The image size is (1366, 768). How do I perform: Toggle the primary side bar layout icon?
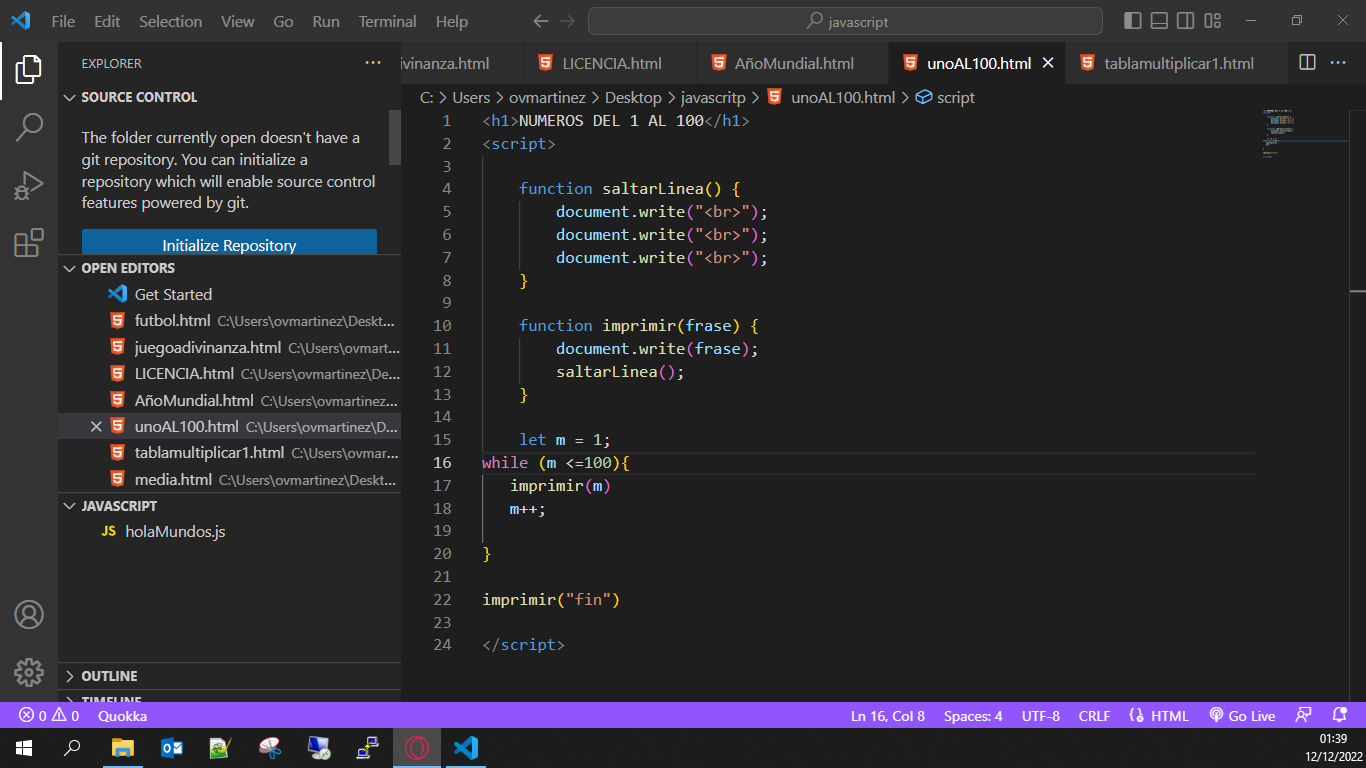(x=1133, y=21)
